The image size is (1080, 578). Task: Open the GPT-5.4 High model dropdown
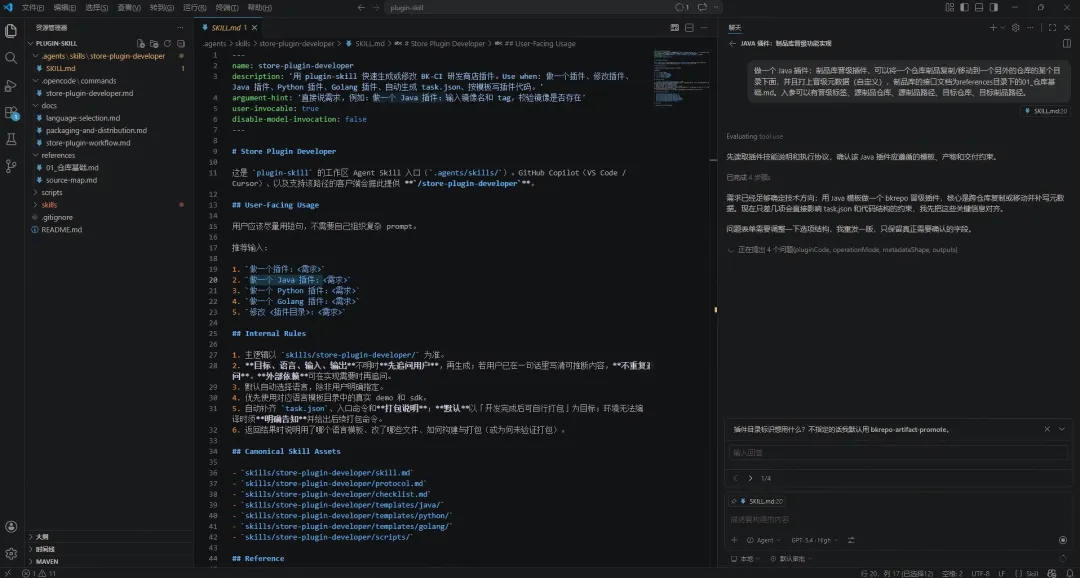tap(815, 540)
